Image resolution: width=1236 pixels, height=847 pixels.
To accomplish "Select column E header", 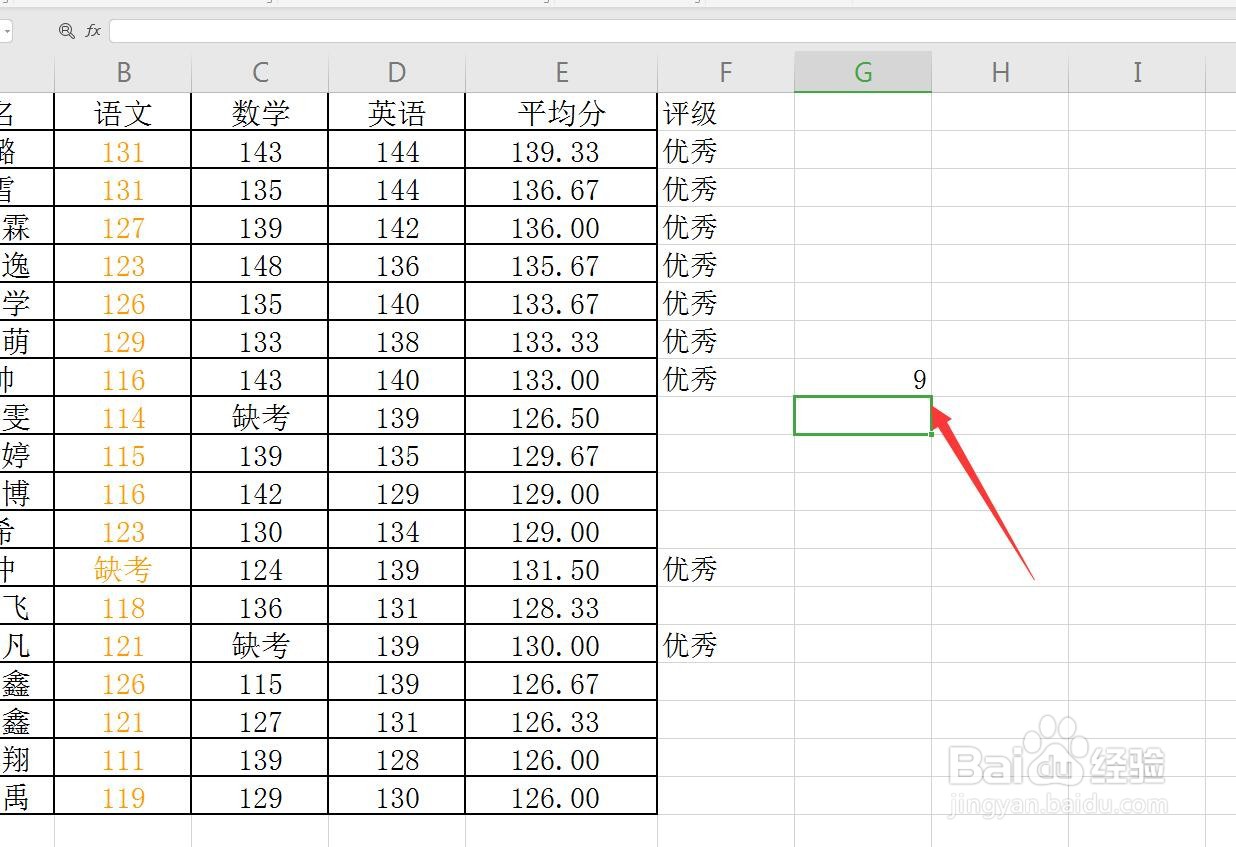I will click(x=560, y=71).
